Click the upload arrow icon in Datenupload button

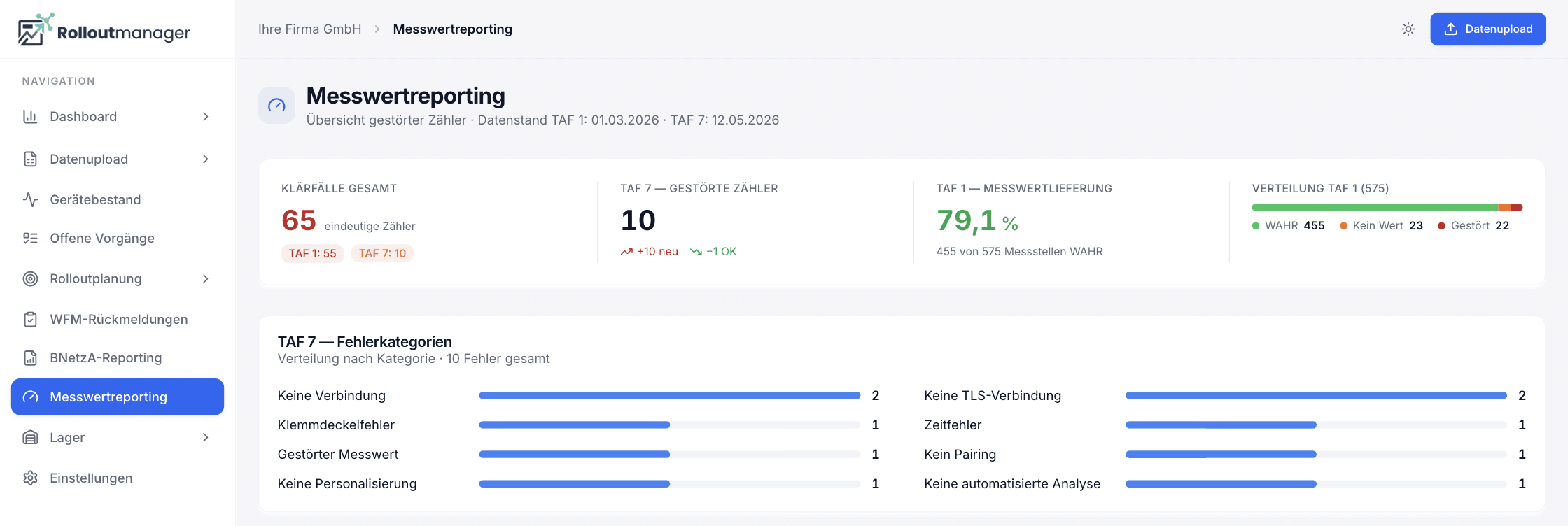1451,29
